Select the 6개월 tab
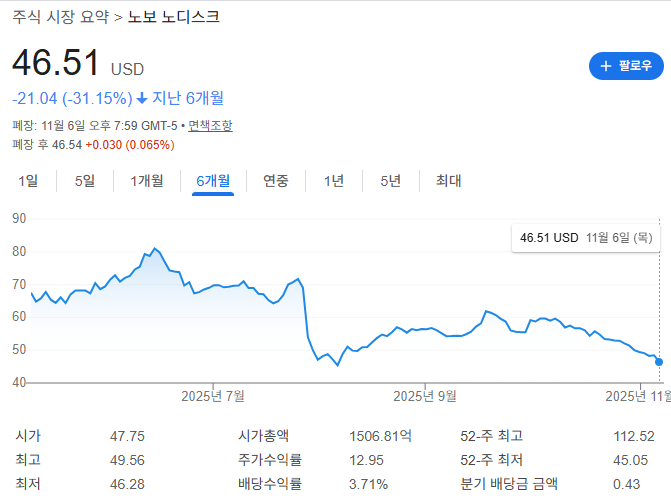Screen dimensions: 671x503 pyautogui.click(x=213, y=181)
